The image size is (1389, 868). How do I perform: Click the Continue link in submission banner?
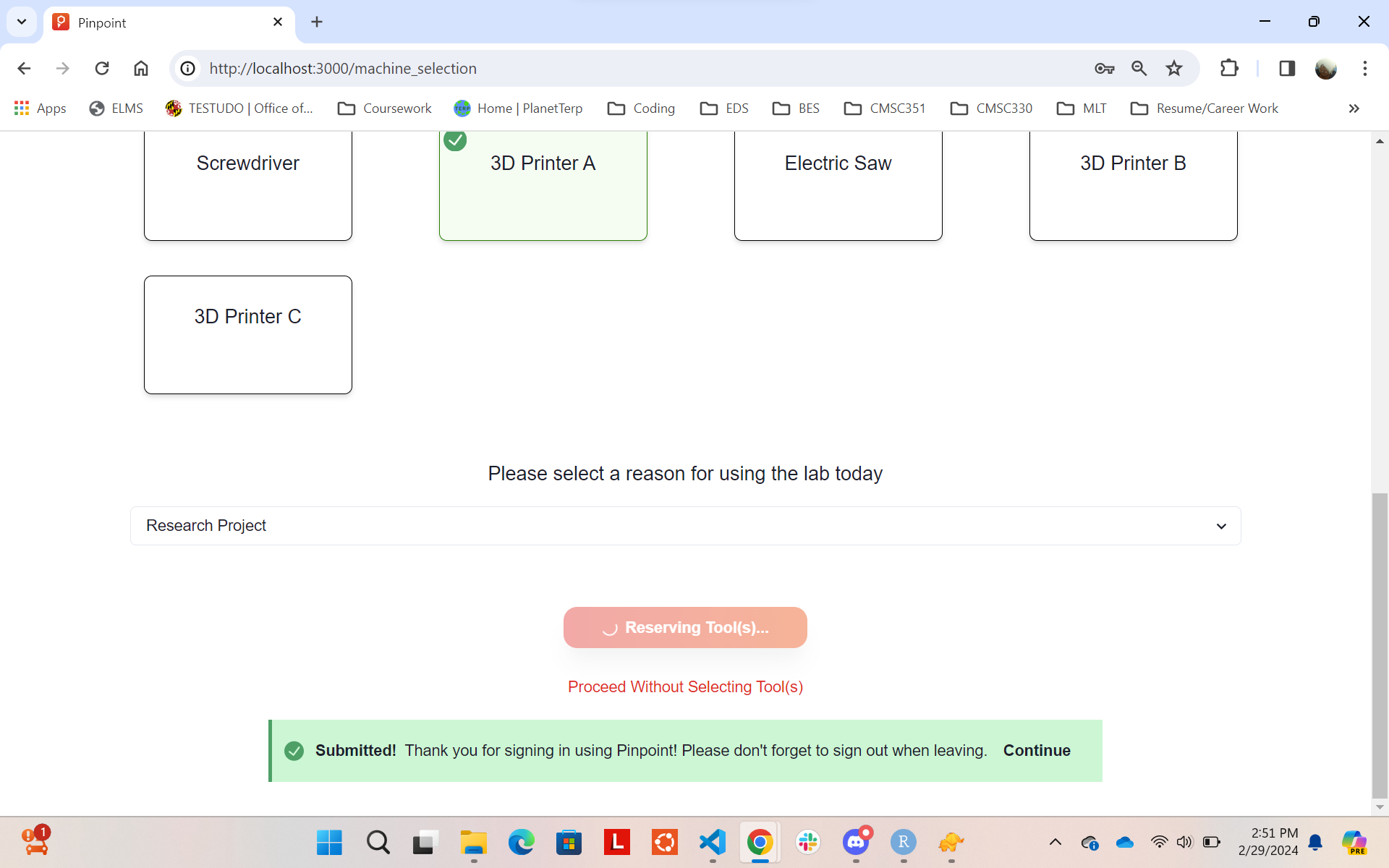click(1037, 750)
